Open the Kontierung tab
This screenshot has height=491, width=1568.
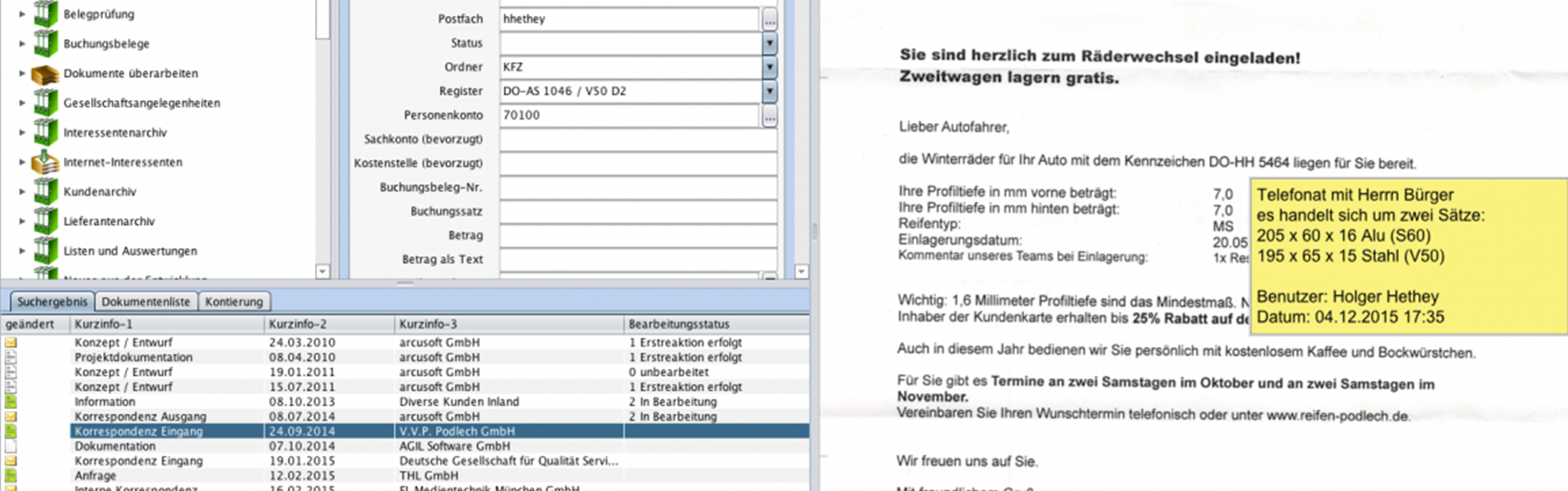click(x=234, y=301)
